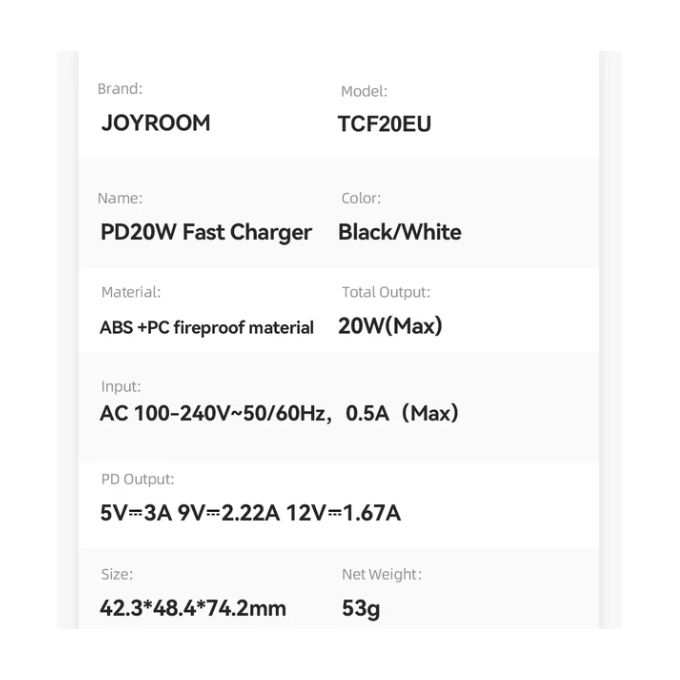Viewport: 680px width, 680px height.
Task: Click the Brand: label
Action: pos(120,89)
